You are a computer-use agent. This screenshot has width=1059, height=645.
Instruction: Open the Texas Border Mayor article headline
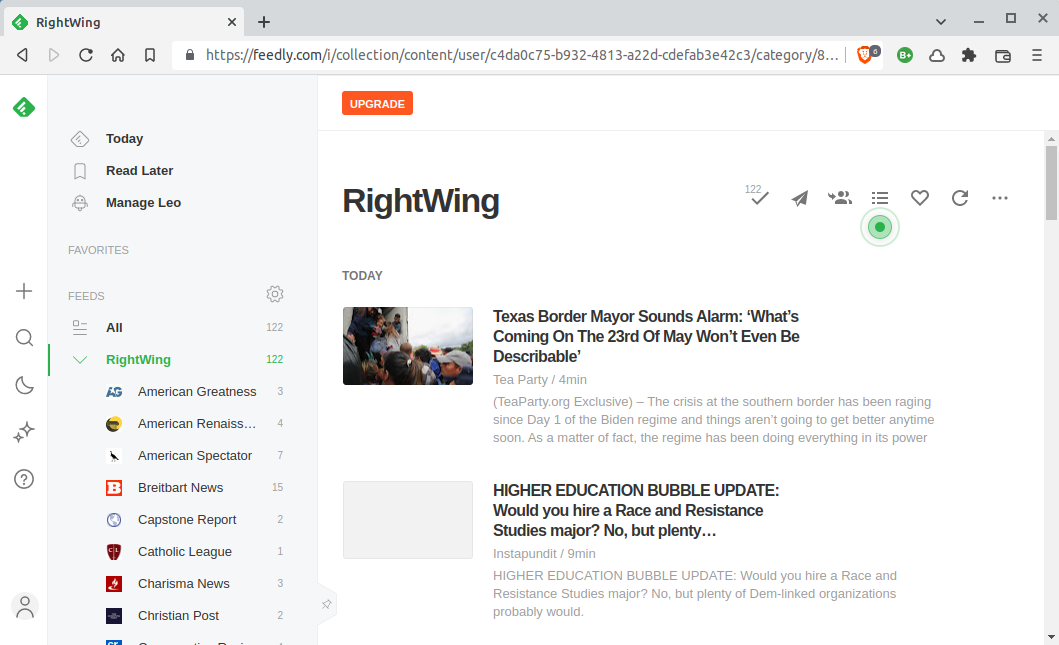tap(646, 336)
